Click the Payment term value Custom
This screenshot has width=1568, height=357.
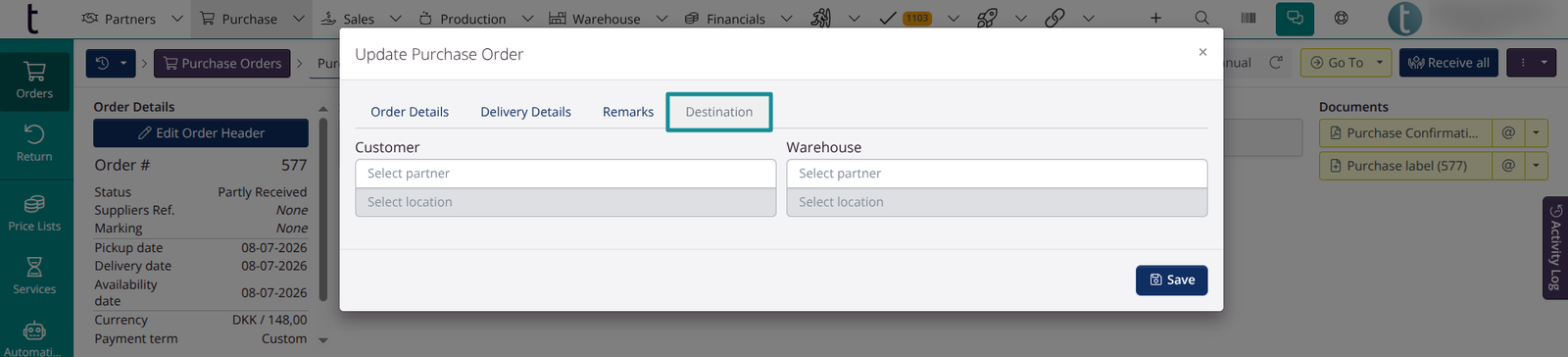[x=284, y=338]
